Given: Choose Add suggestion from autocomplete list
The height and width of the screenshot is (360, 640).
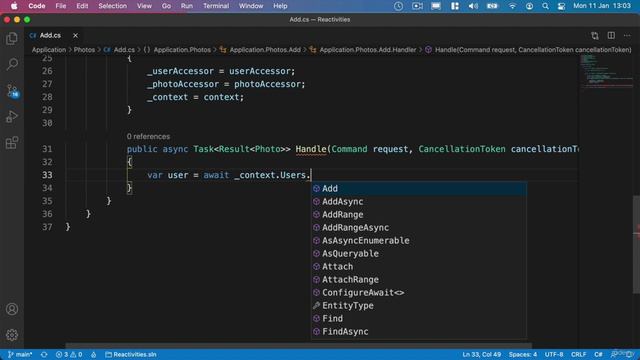Looking at the screenshot, I should pos(419,189).
